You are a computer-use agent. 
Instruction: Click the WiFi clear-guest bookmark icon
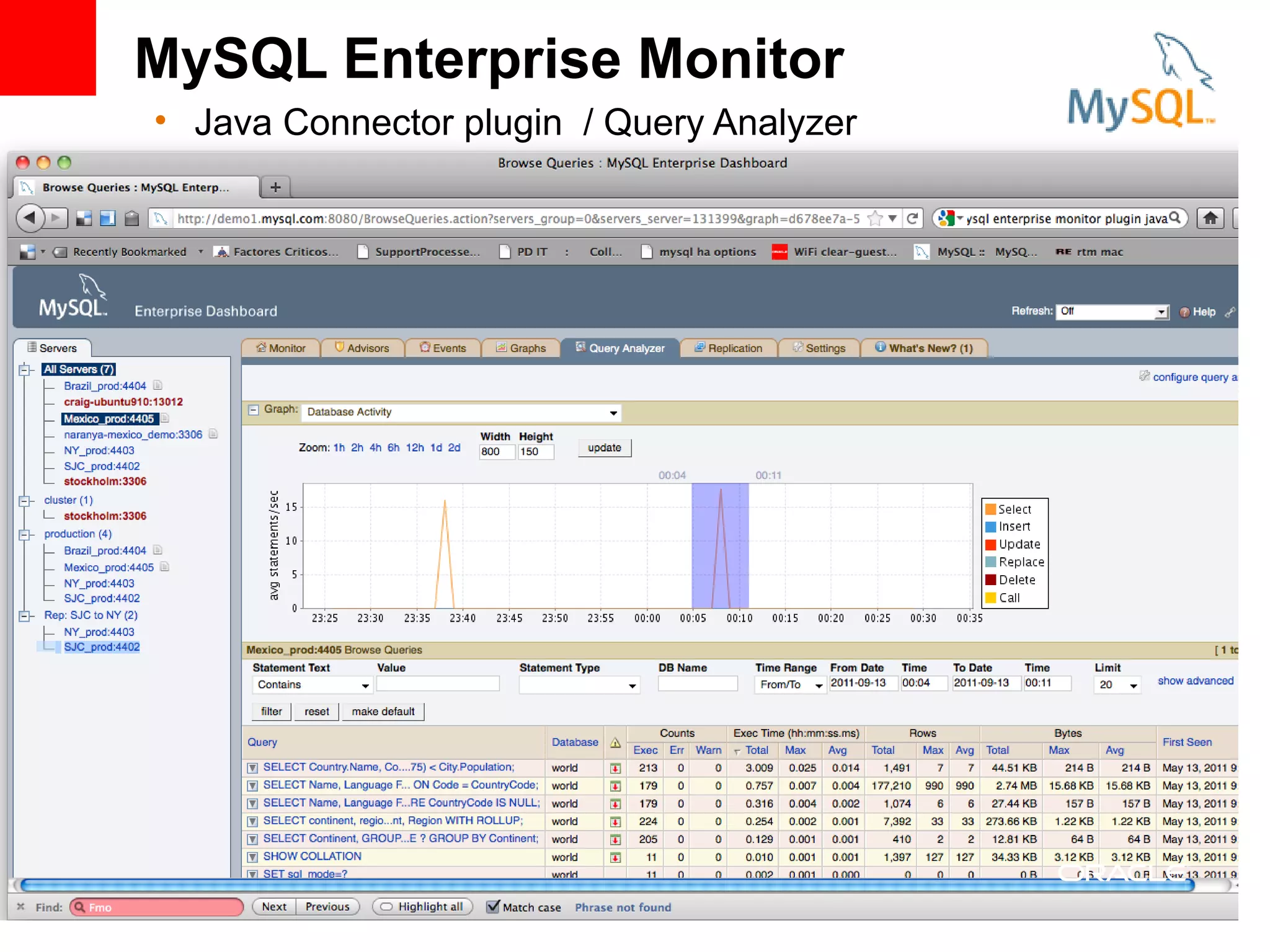click(x=779, y=252)
